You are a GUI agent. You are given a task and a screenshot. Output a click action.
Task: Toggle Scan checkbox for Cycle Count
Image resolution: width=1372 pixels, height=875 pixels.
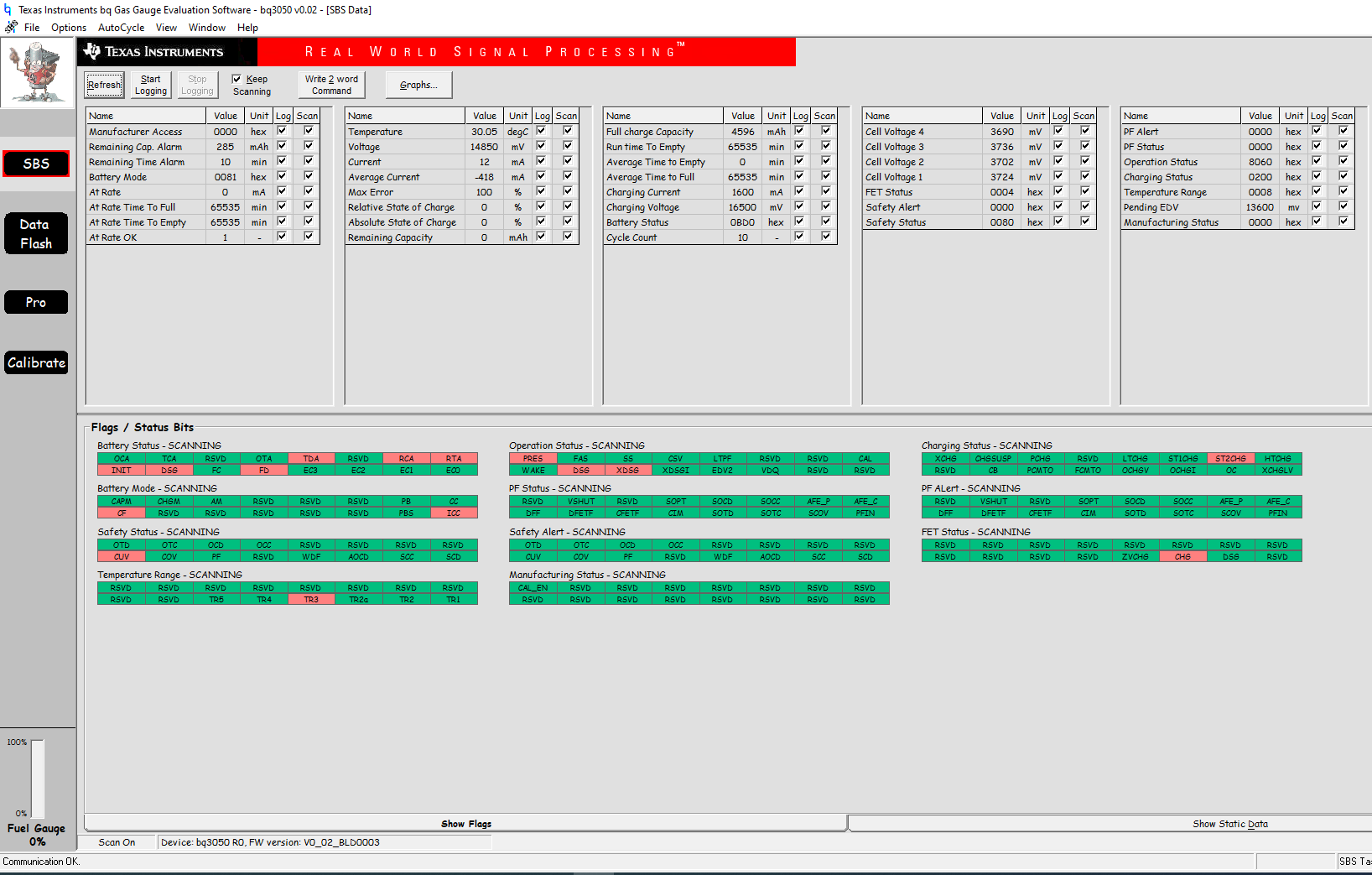(x=826, y=237)
